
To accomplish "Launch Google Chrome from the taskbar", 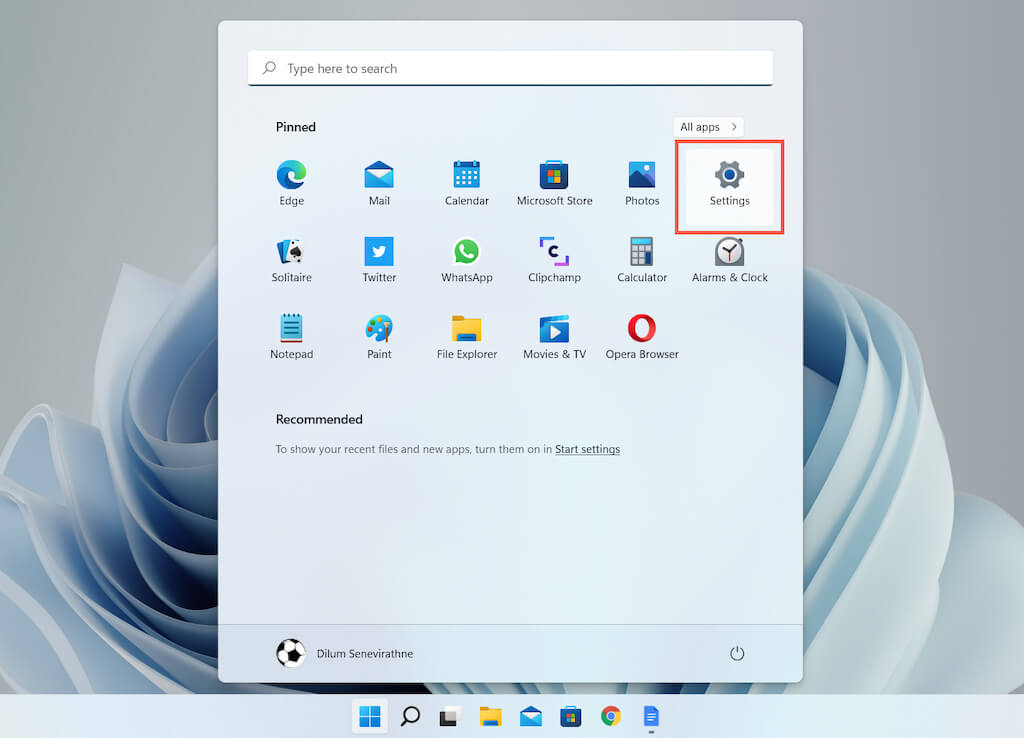I will (611, 716).
